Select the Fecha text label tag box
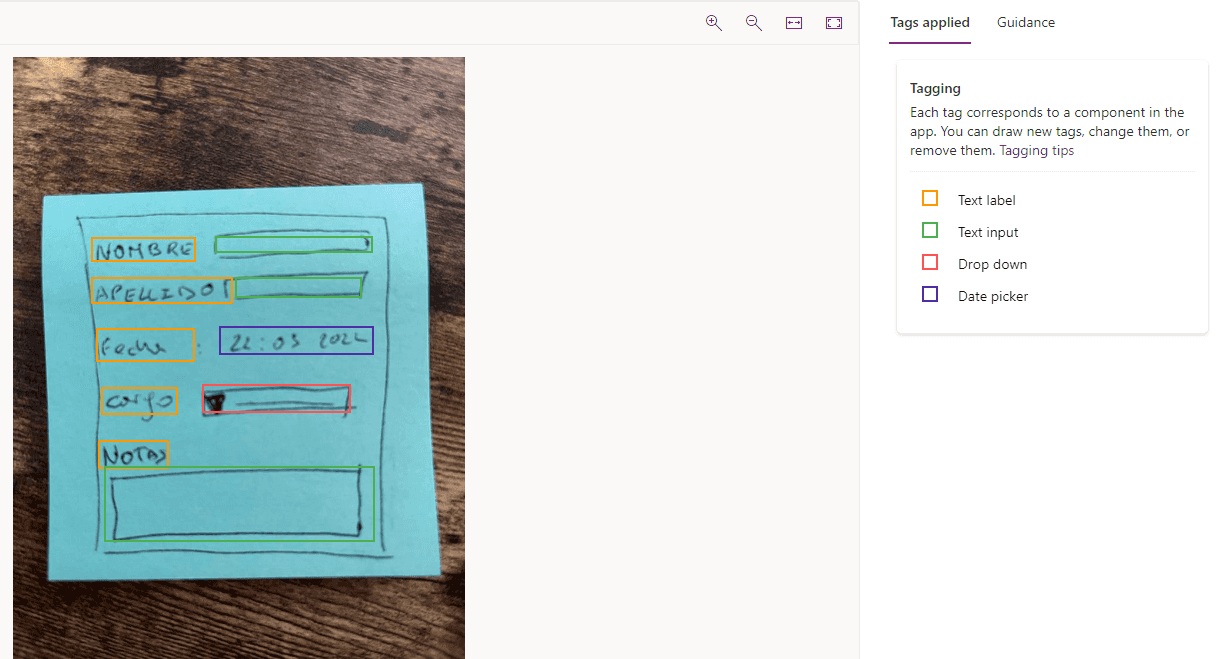The height and width of the screenshot is (659, 1221). pos(146,345)
